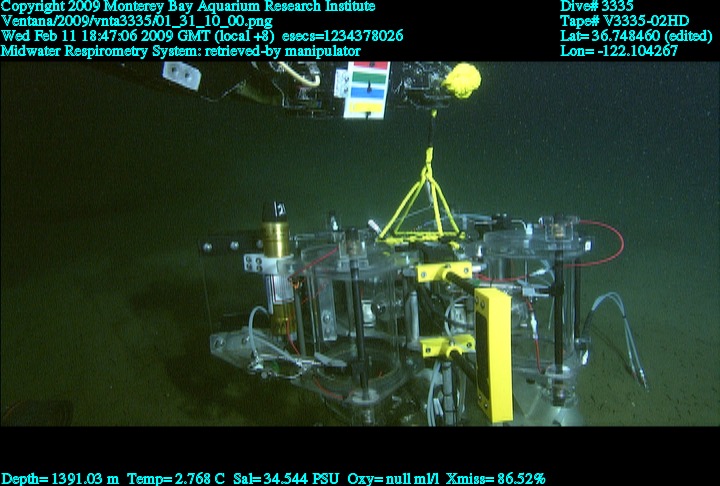
Task: Click the Midwater Respirometry System caption
Action: click(x=180, y=50)
